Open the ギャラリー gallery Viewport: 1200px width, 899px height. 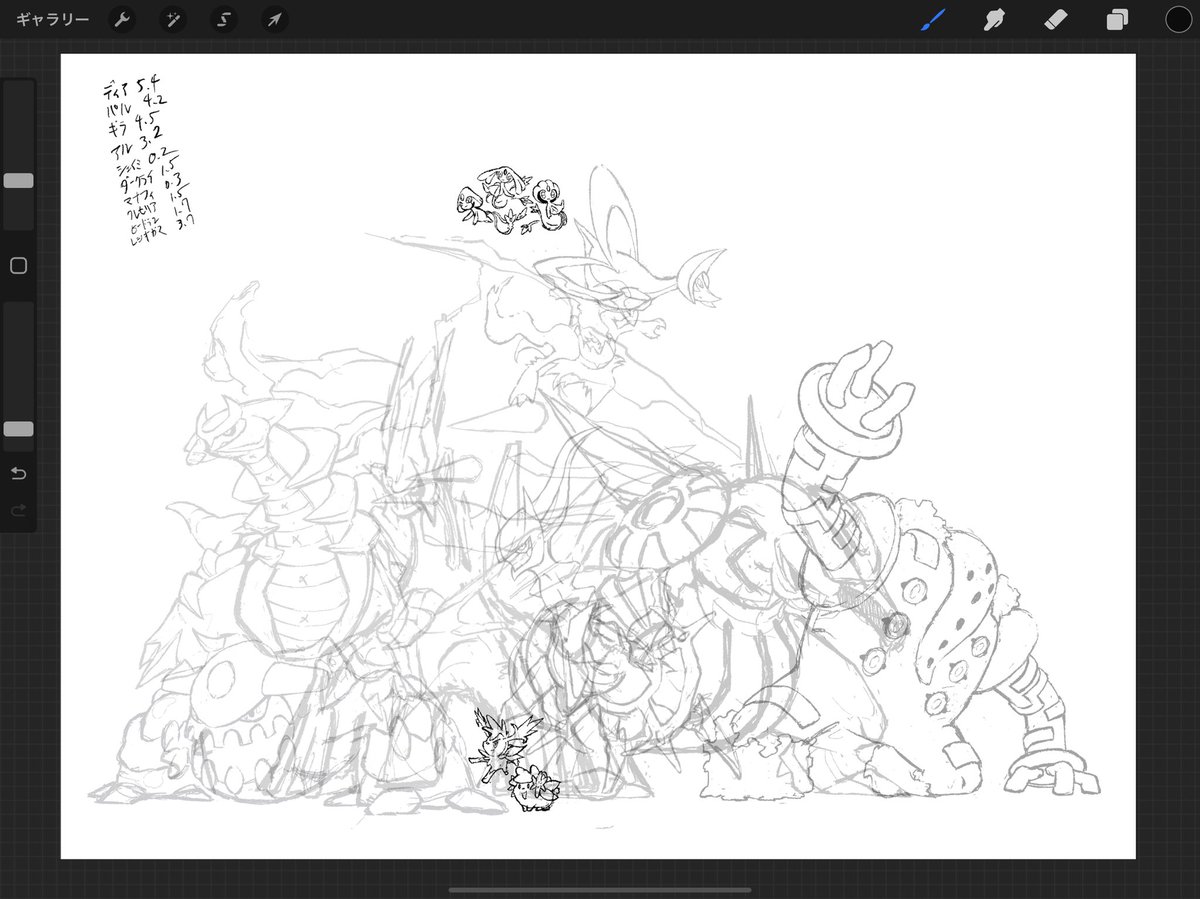pyautogui.click(x=53, y=20)
